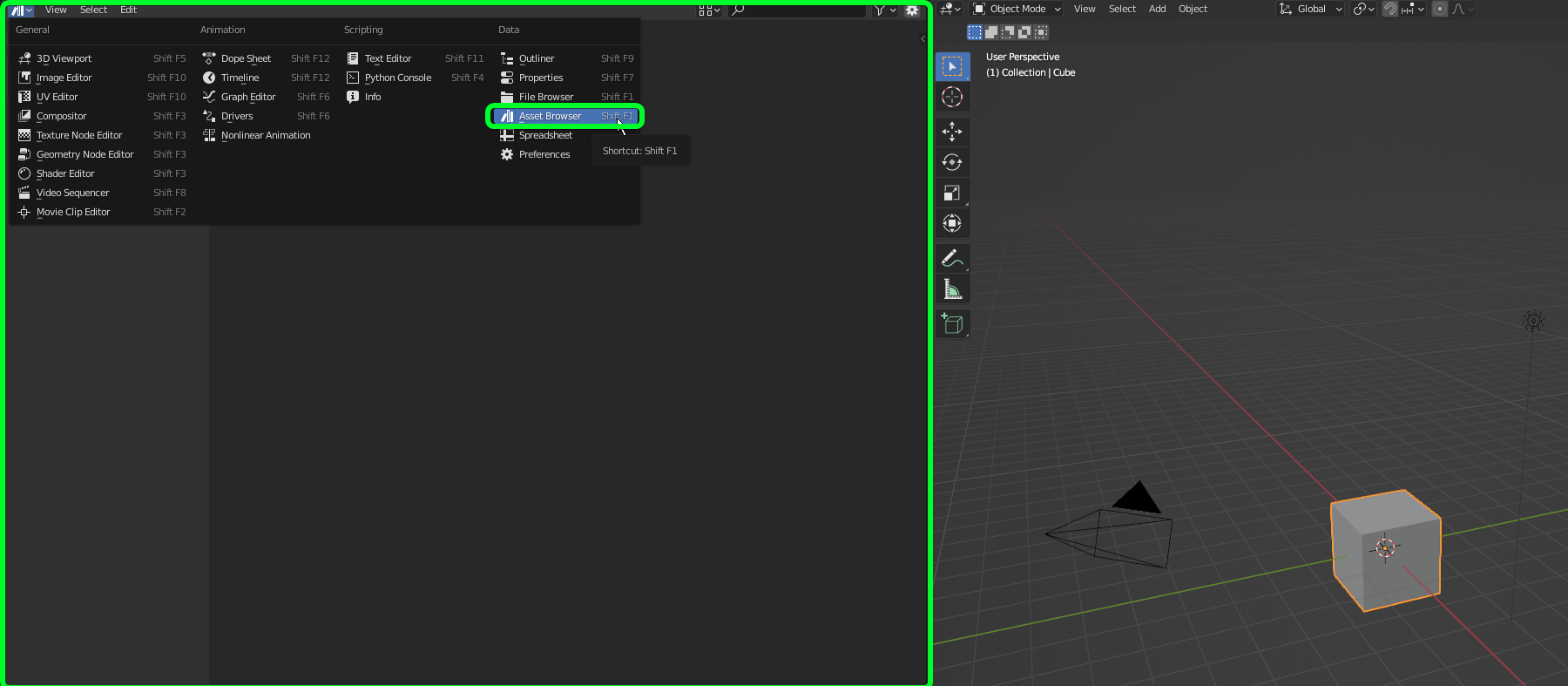Image resolution: width=1568 pixels, height=686 pixels.
Task: Open Select menu in asset browser header
Action: click(x=93, y=10)
